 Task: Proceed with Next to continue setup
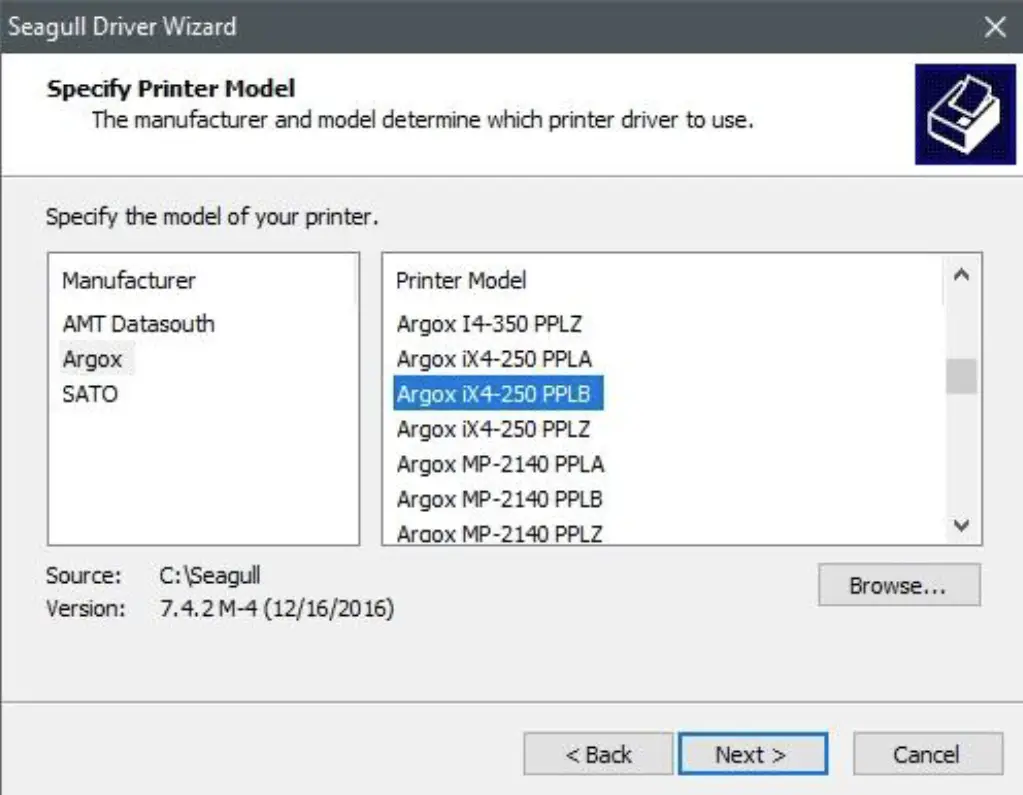coord(752,753)
